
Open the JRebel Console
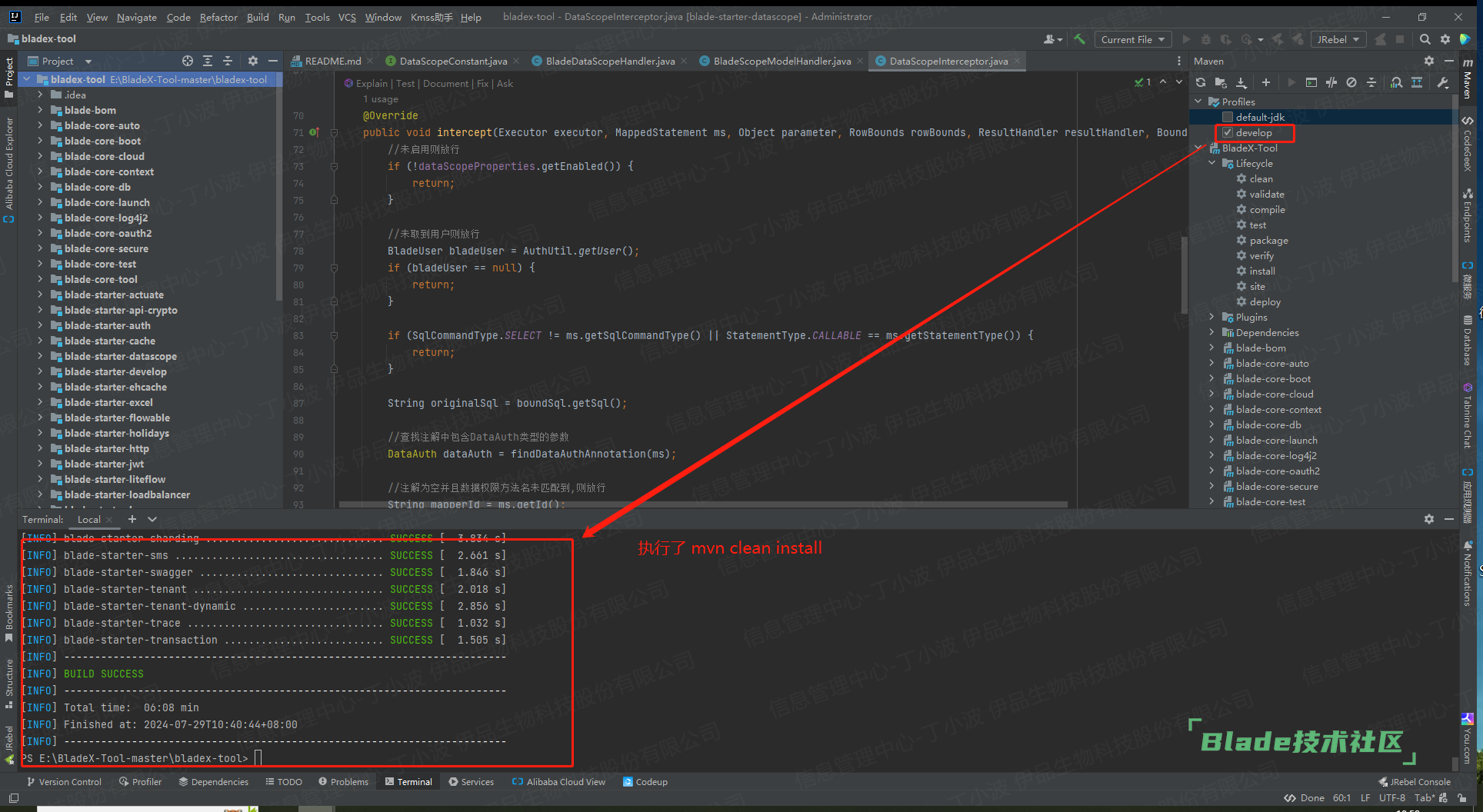pos(1415,781)
